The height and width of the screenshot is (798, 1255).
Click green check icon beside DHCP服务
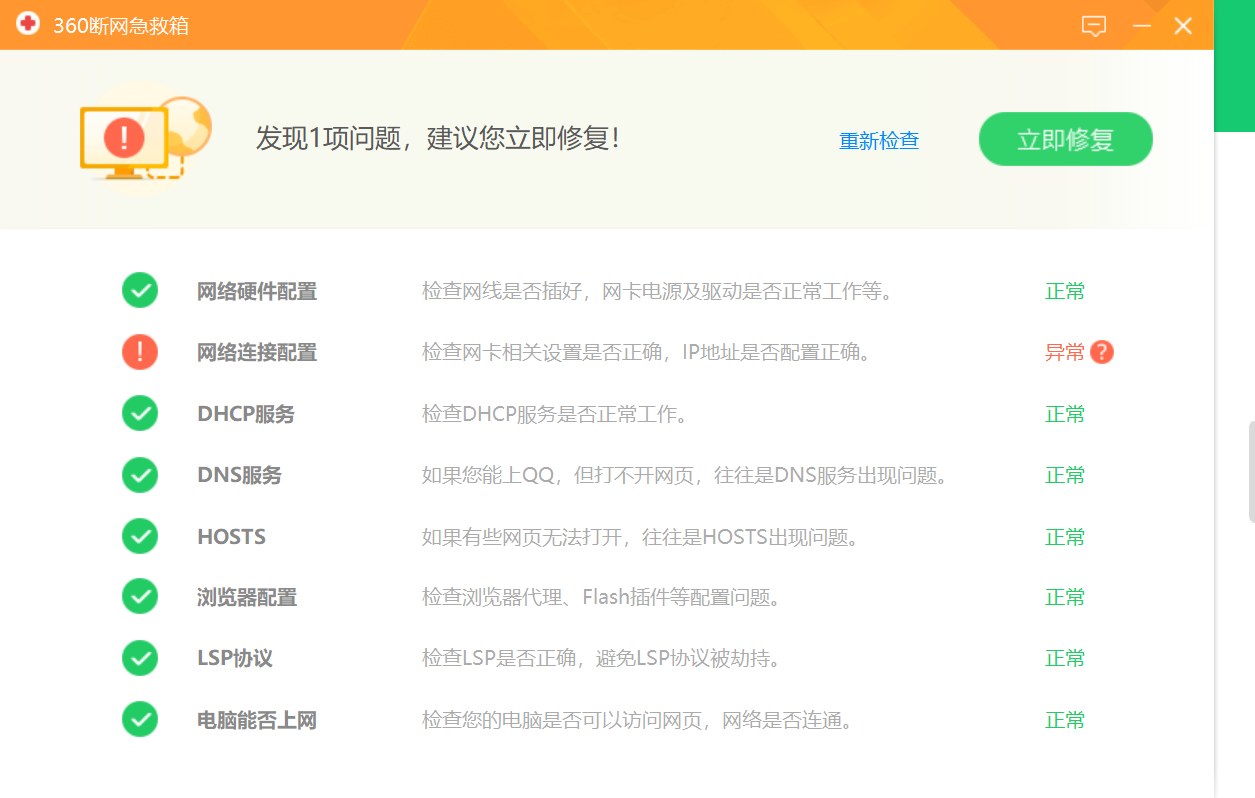[x=140, y=414]
